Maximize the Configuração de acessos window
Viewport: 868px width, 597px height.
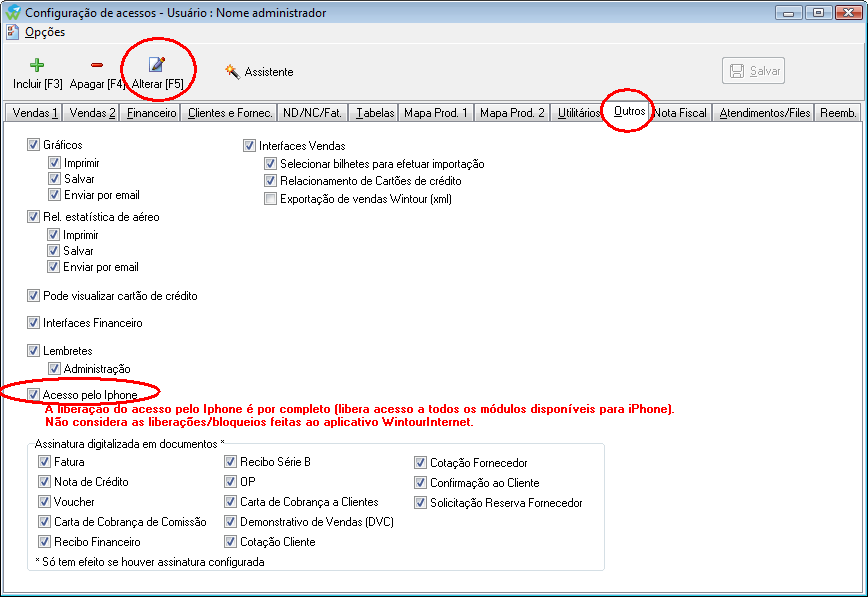818,12
